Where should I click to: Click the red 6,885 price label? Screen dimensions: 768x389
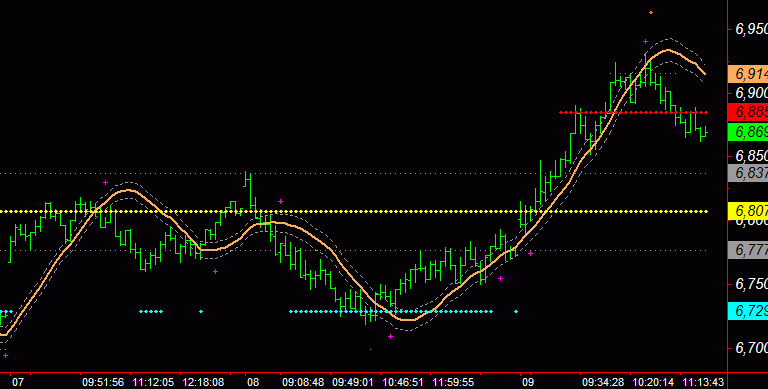click(748, 112)
